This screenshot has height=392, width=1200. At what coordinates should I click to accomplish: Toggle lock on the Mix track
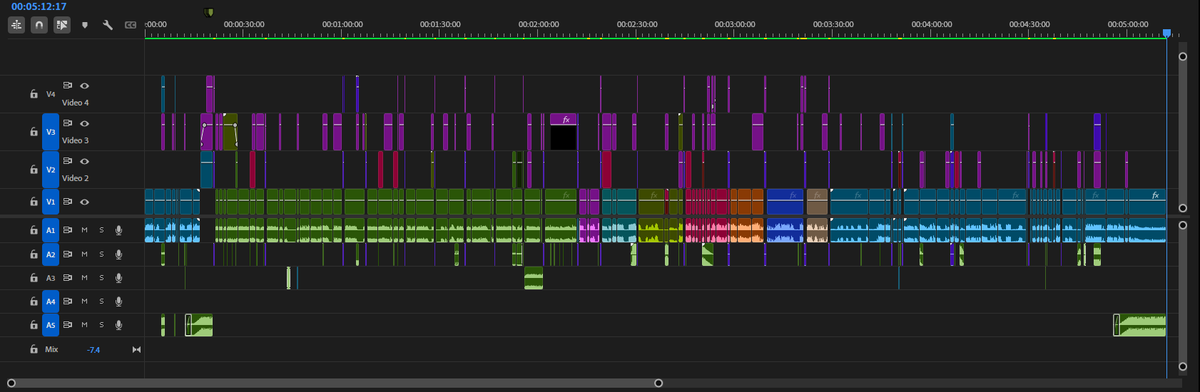(x=34, y=350)
